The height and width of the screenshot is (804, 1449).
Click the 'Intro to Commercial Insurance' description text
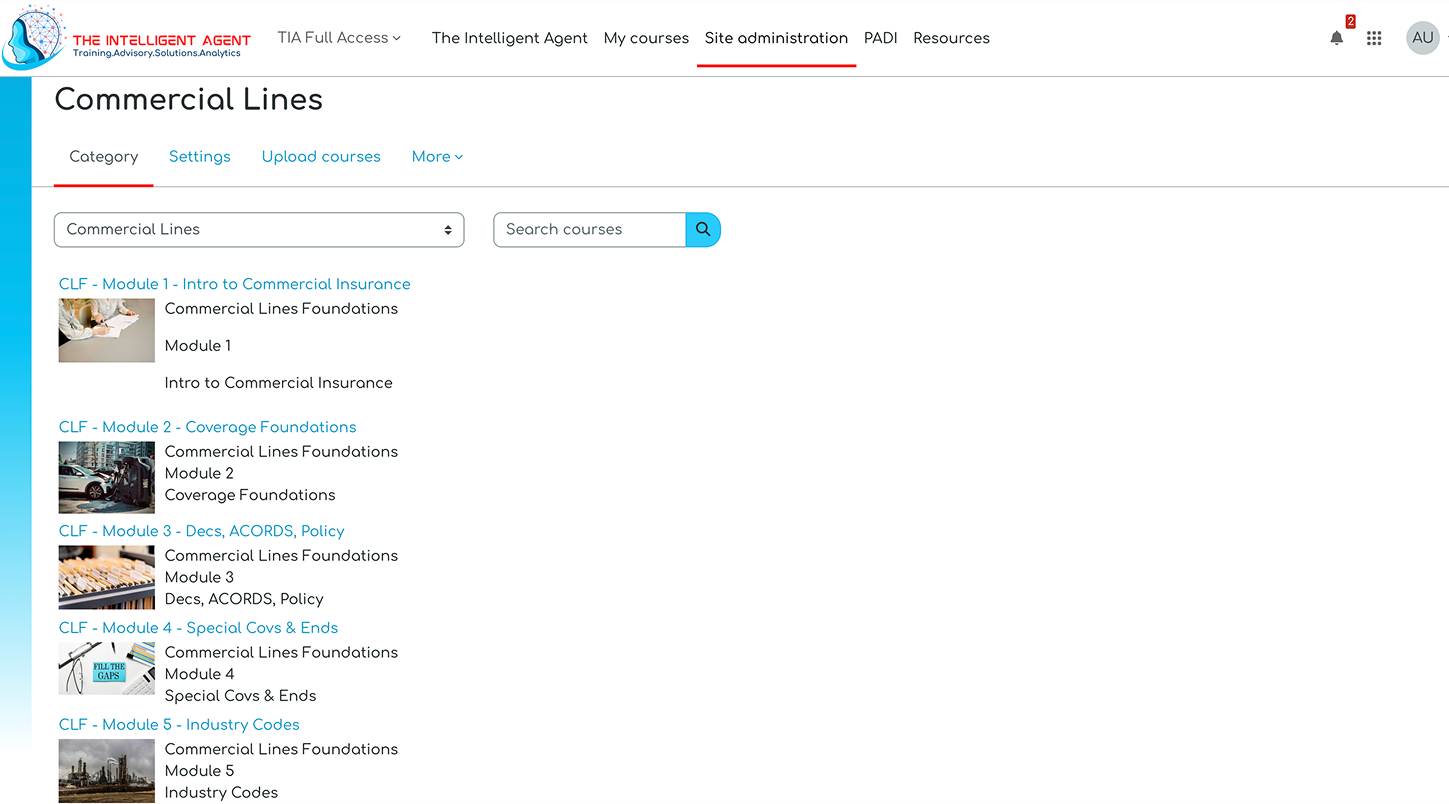(278, 383)
